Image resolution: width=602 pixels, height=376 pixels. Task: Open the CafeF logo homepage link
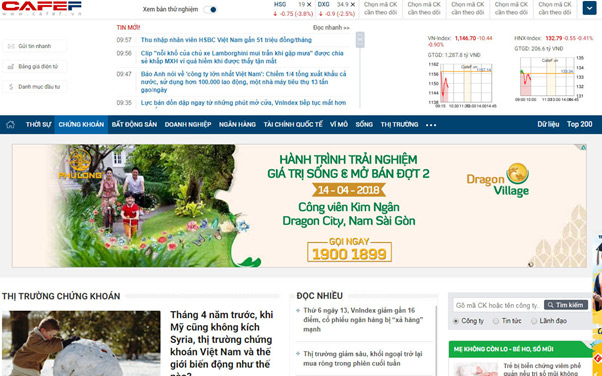(41, 8)
